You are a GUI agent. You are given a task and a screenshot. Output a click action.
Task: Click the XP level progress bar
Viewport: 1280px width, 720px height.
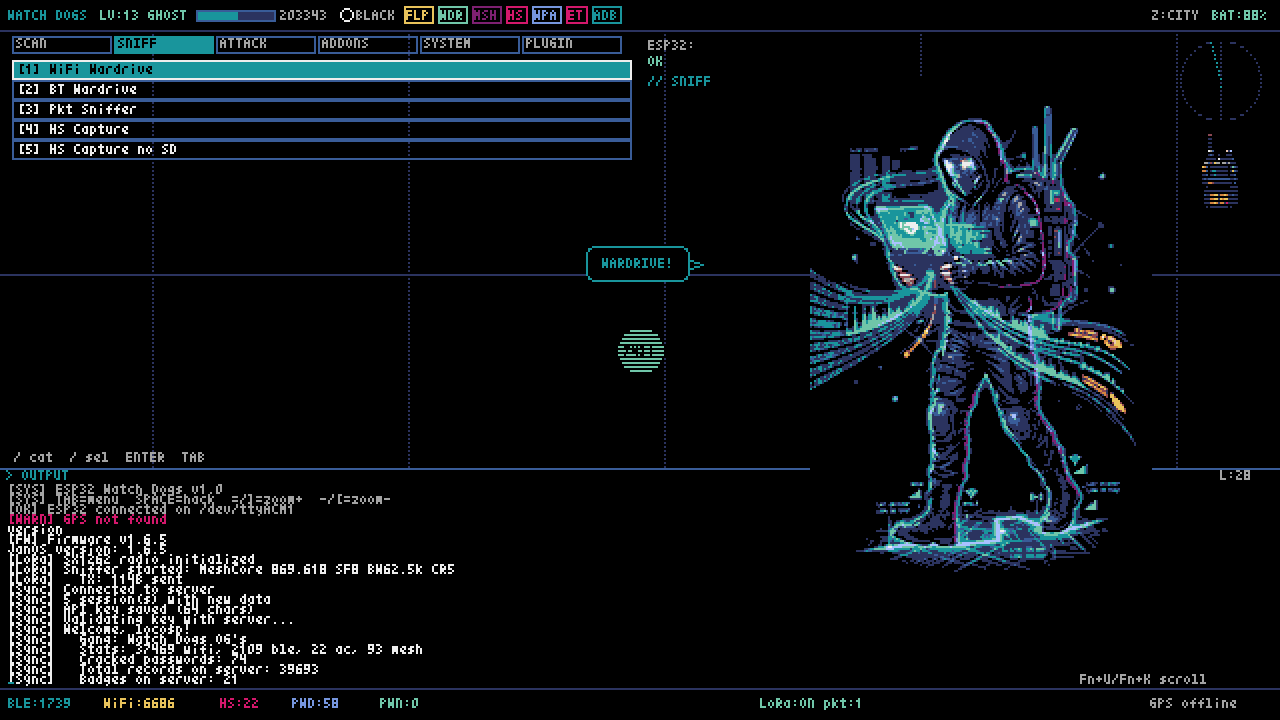click(x=235, y=15)
